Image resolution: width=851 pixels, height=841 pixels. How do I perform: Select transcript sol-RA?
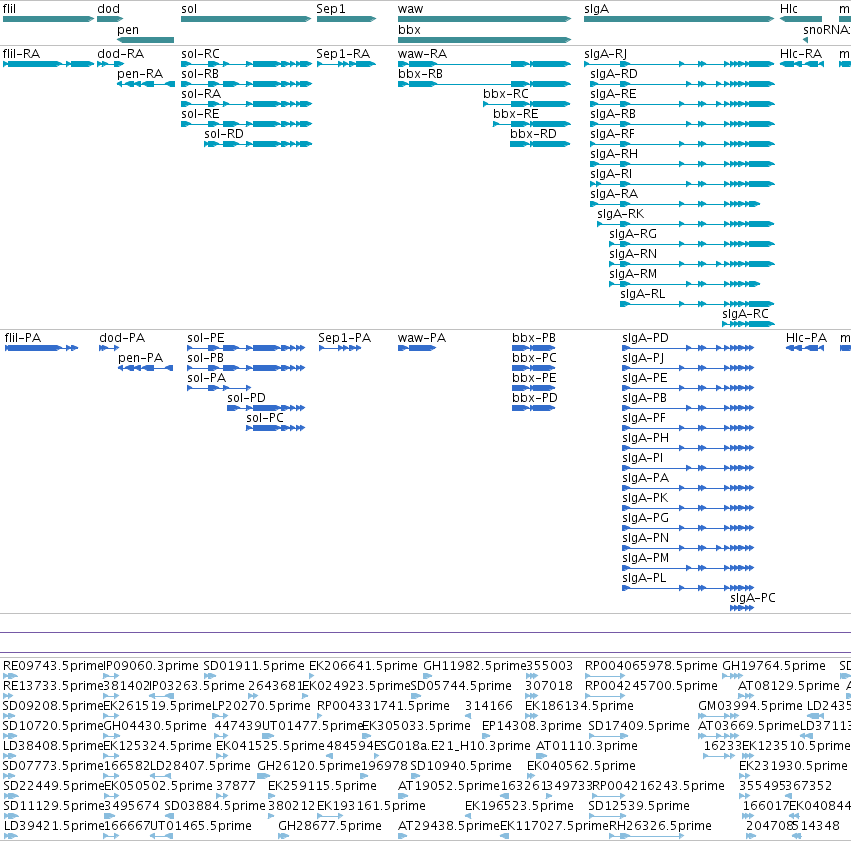point(246,104)
